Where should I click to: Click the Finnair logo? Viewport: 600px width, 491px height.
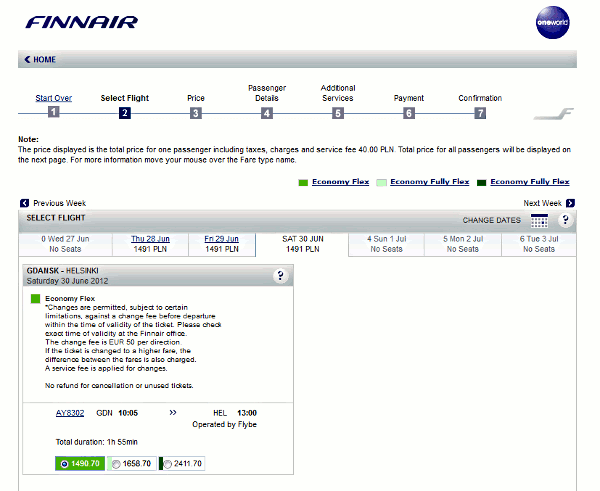tap(82, 22)
